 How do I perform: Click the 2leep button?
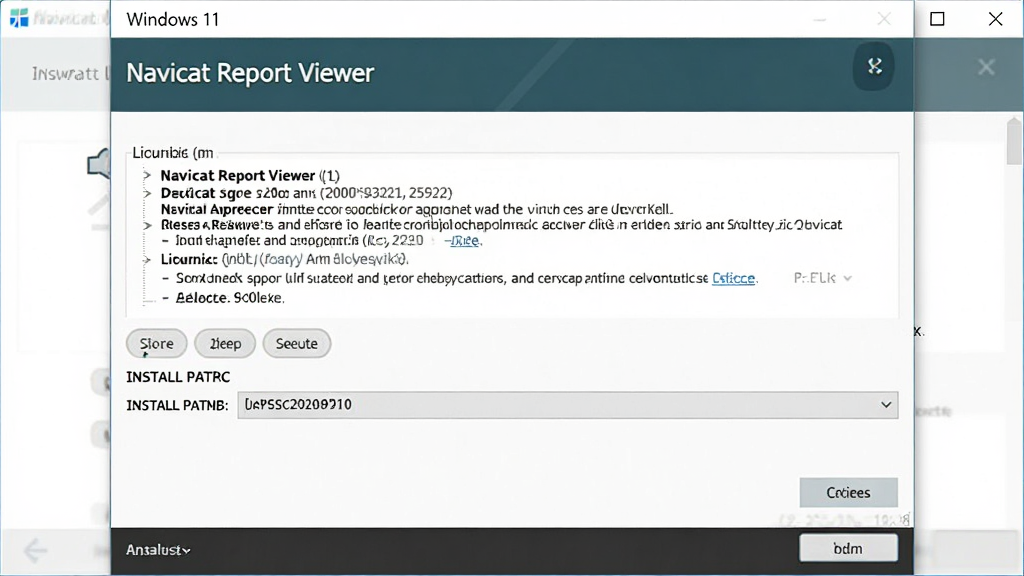[225, 344]
